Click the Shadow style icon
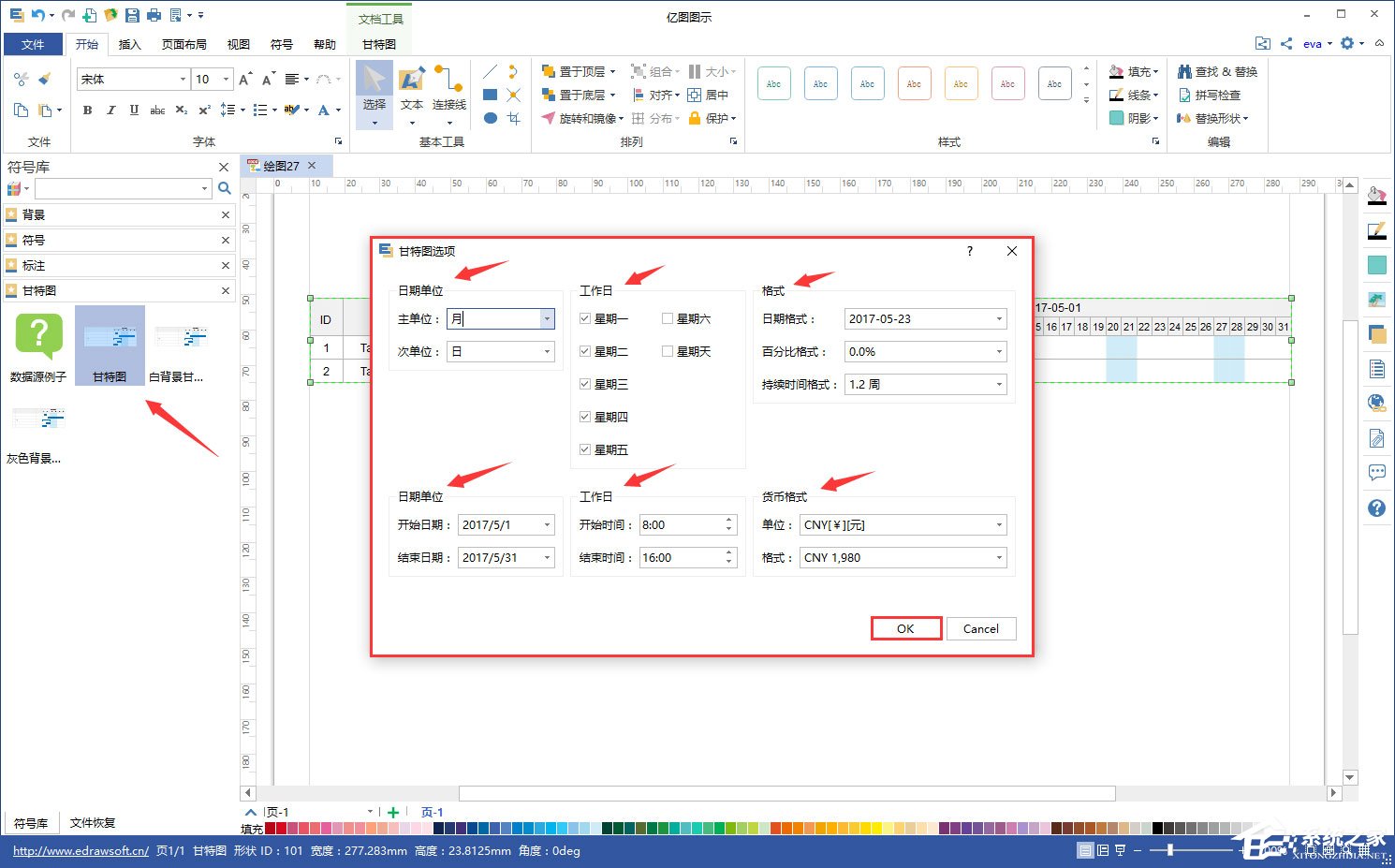Image resolution: width=1395 pixels, height=868 pixels. click(x=1116, y=118)
